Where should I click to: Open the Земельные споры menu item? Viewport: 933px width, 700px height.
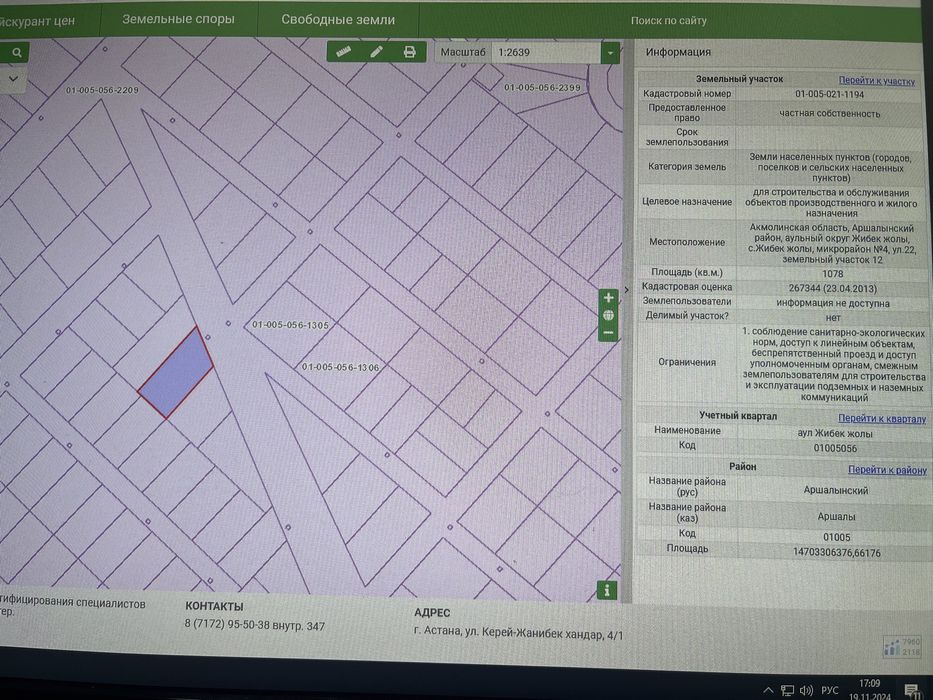click(179, 19)
